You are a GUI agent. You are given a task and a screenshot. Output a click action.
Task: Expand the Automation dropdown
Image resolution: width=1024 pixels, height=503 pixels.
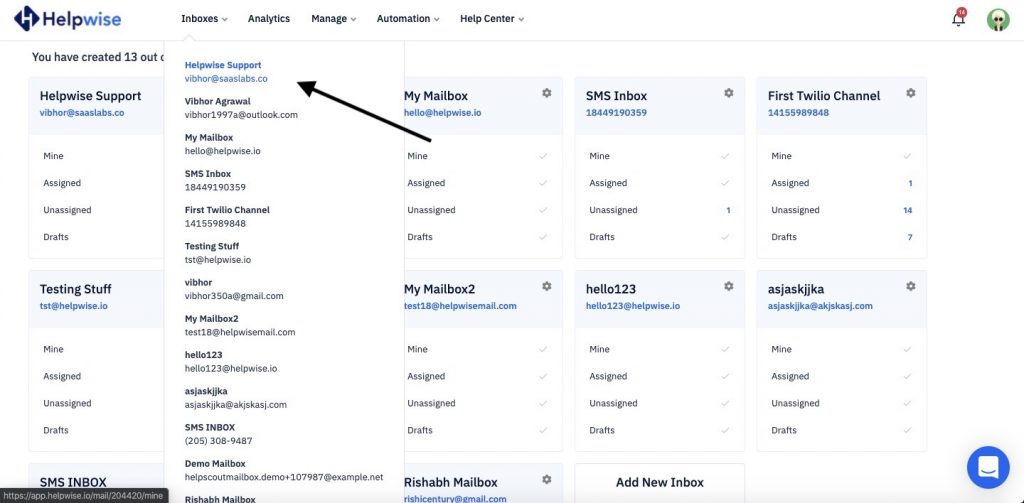pos(408,19)
